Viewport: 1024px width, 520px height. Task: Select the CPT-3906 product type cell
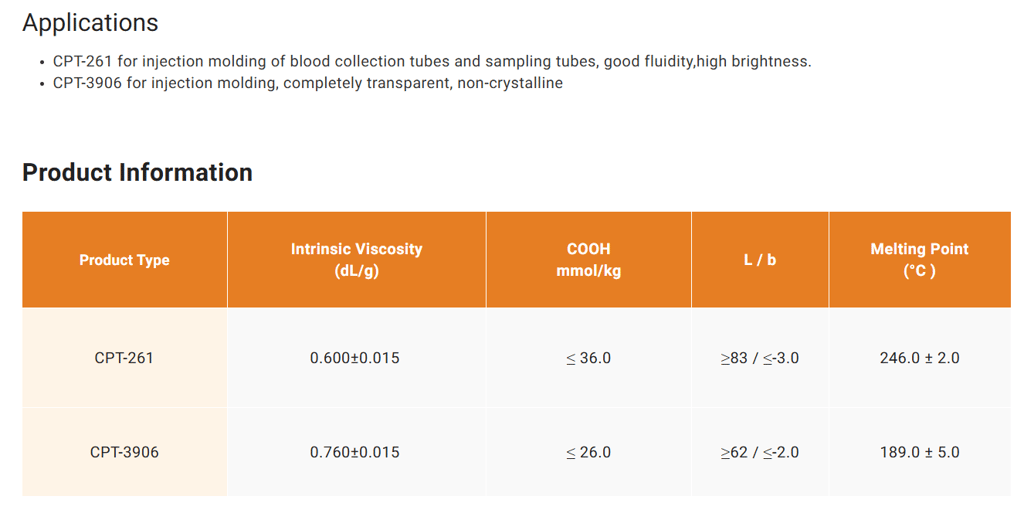pyautogui.click(x=124, y=452)
